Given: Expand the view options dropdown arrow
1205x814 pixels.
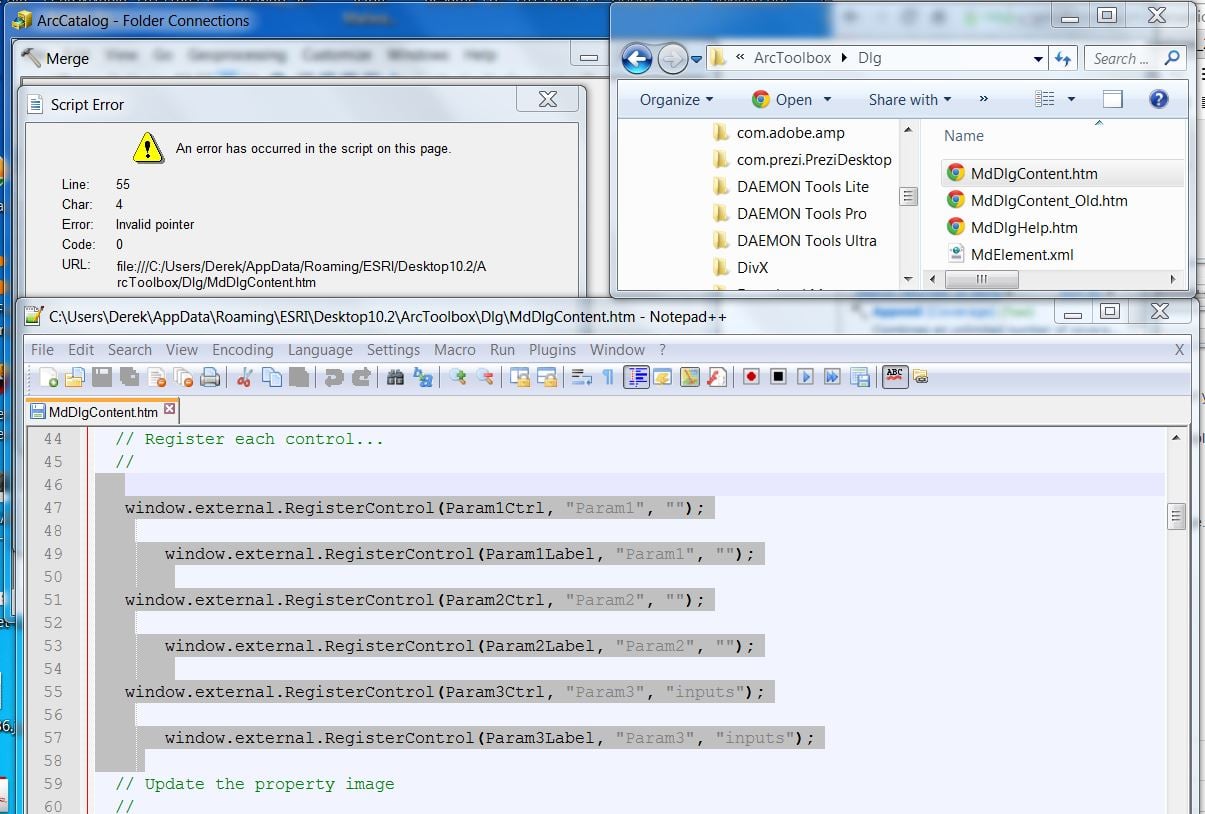Looking at the screenshot, I should pos(1071,99).
